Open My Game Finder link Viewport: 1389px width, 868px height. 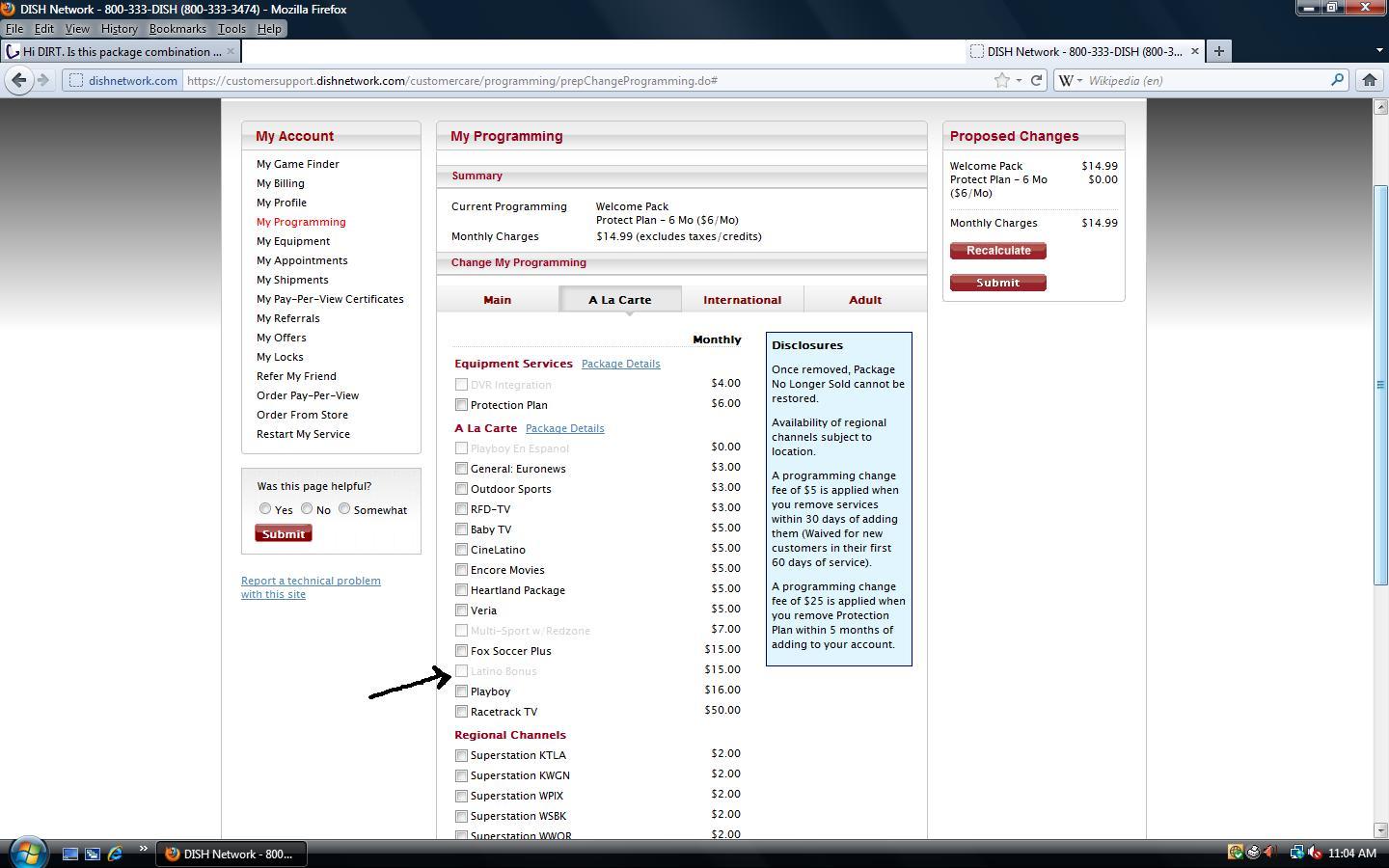point(298,164)
